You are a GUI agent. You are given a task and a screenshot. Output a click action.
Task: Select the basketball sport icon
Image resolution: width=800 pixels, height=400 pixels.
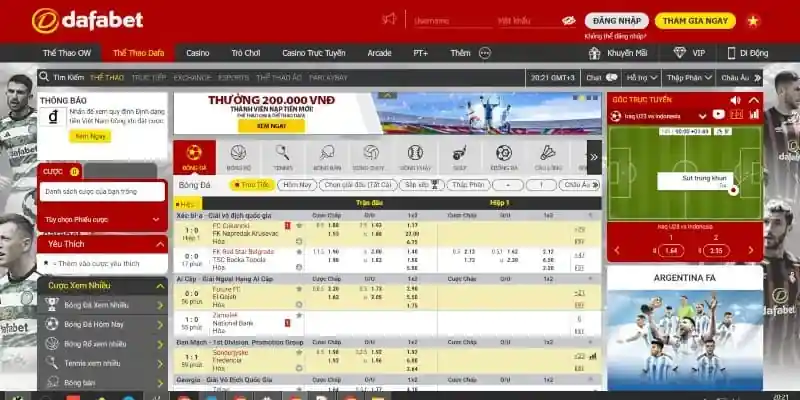(238, 157)
